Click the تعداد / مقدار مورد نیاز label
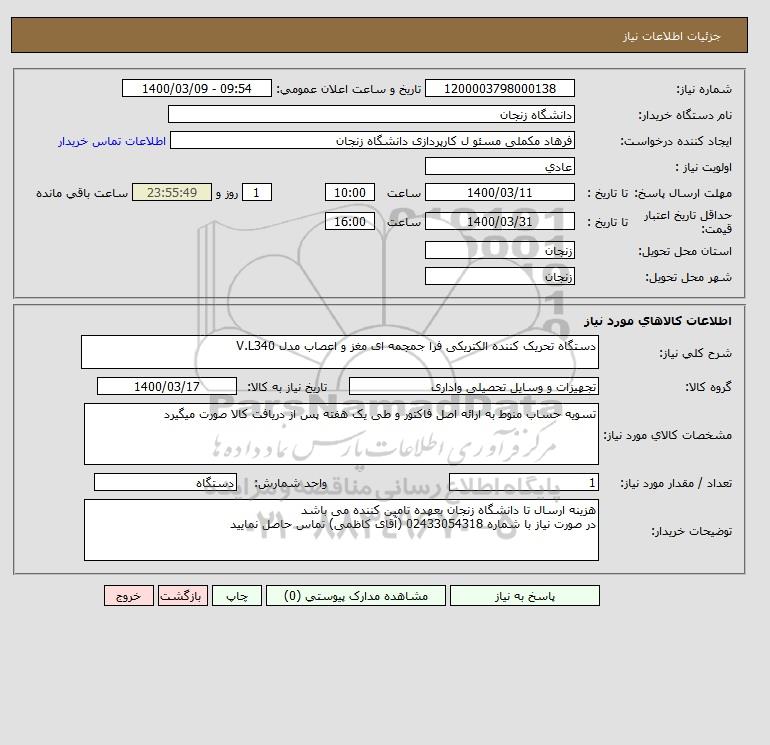This screenshot has width=770, height=745. tap(676, 483)
